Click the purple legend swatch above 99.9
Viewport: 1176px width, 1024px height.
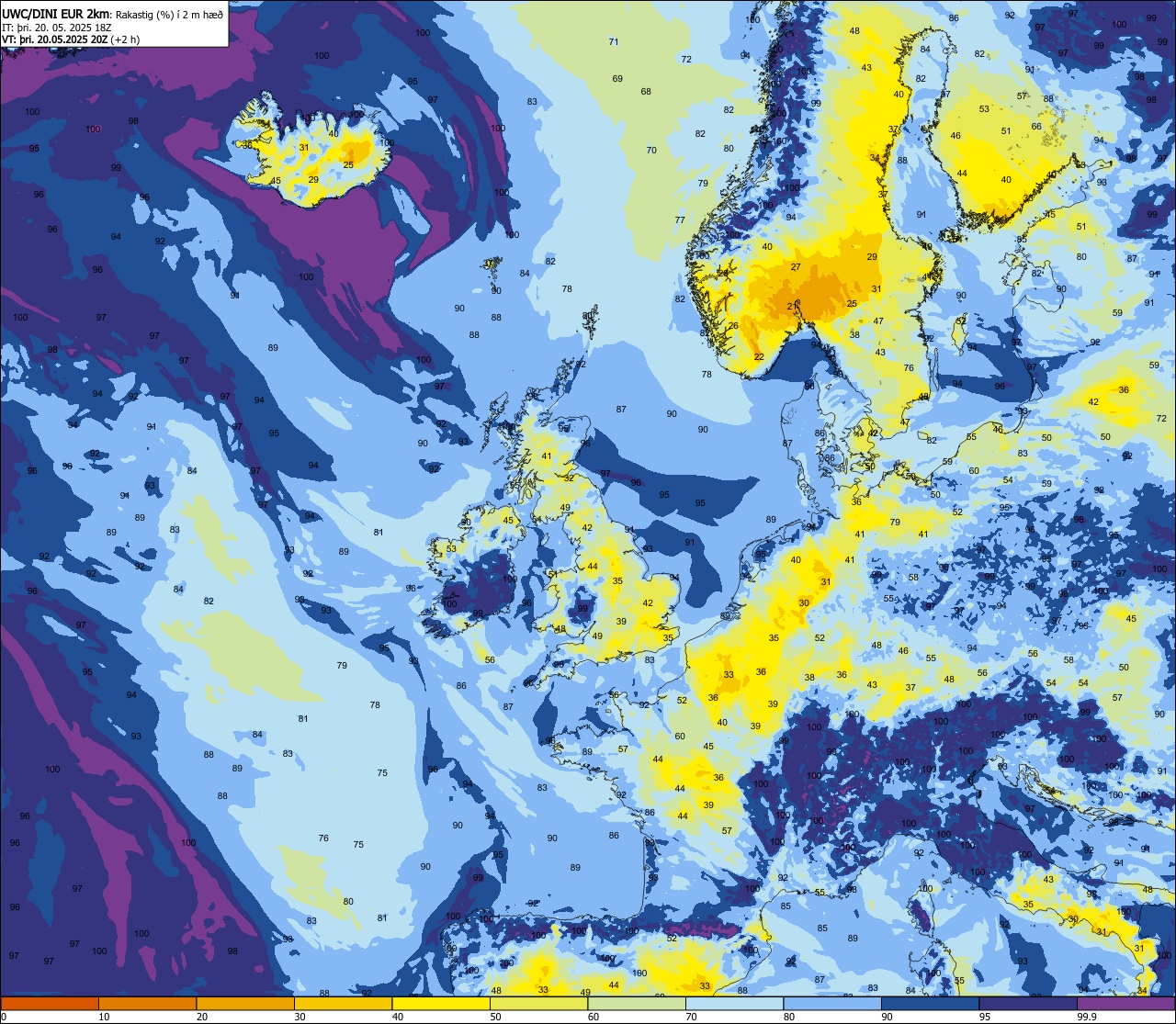tap(1126, 1004)
